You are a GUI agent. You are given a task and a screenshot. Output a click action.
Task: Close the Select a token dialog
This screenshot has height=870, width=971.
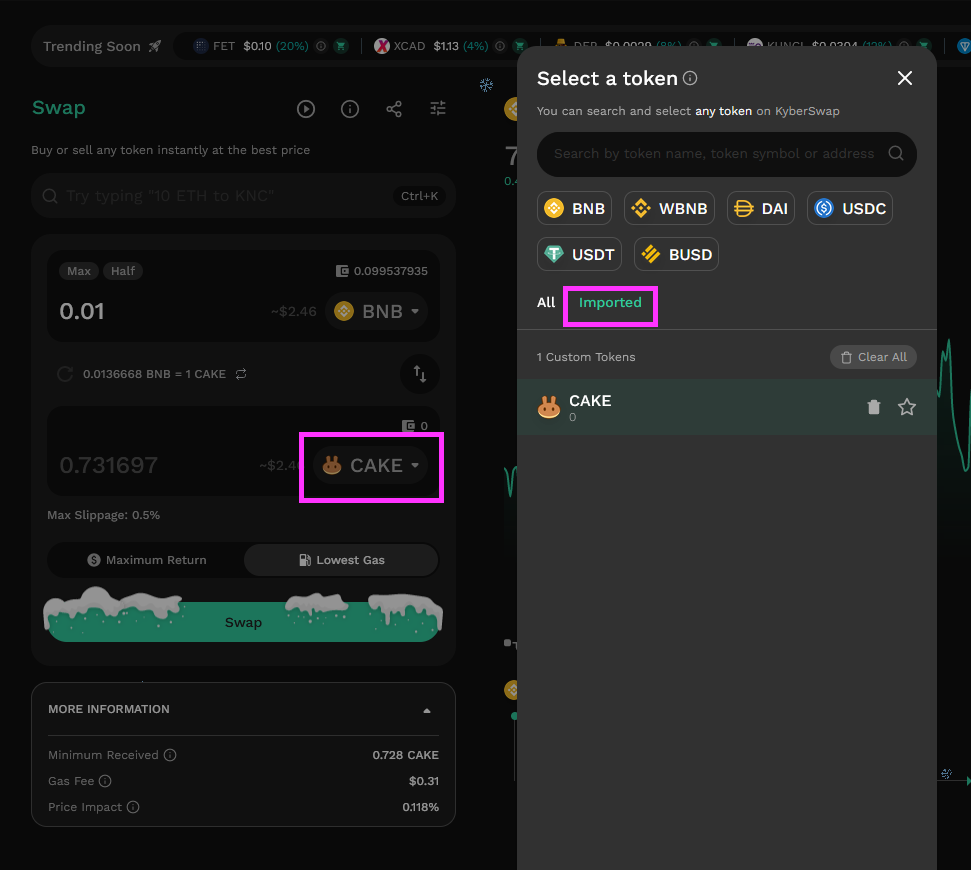pos(905,78)
